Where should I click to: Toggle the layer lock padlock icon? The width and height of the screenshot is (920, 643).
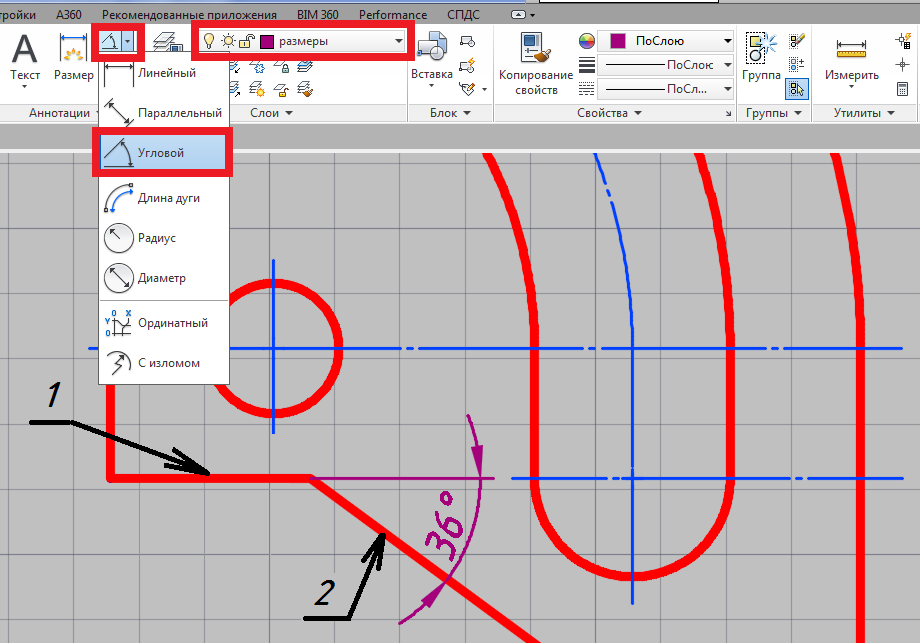[247, 42]
